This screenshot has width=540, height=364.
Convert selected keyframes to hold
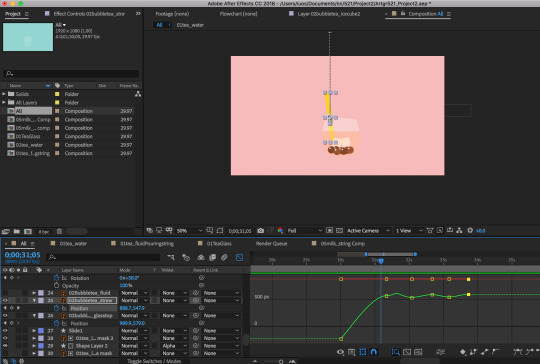tap(473, 352)
